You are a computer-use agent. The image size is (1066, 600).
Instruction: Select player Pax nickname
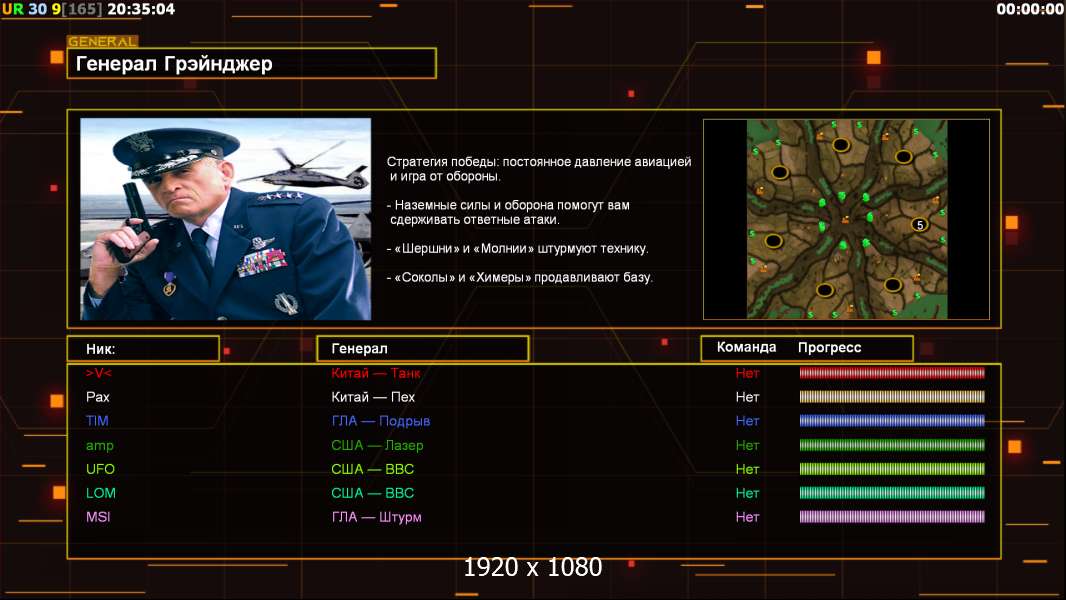(x=98, y=397)
